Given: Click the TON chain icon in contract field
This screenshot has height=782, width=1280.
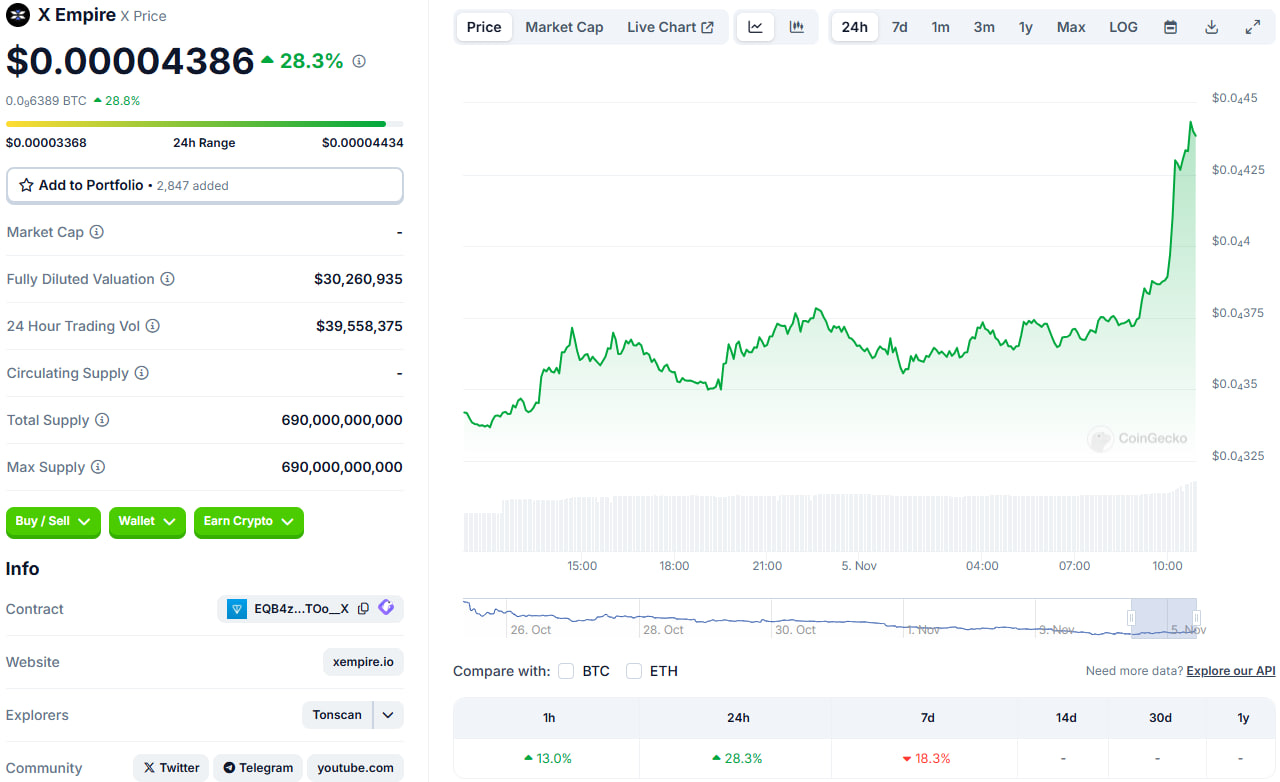Looking at the screenshot, I should click(237, 609).
